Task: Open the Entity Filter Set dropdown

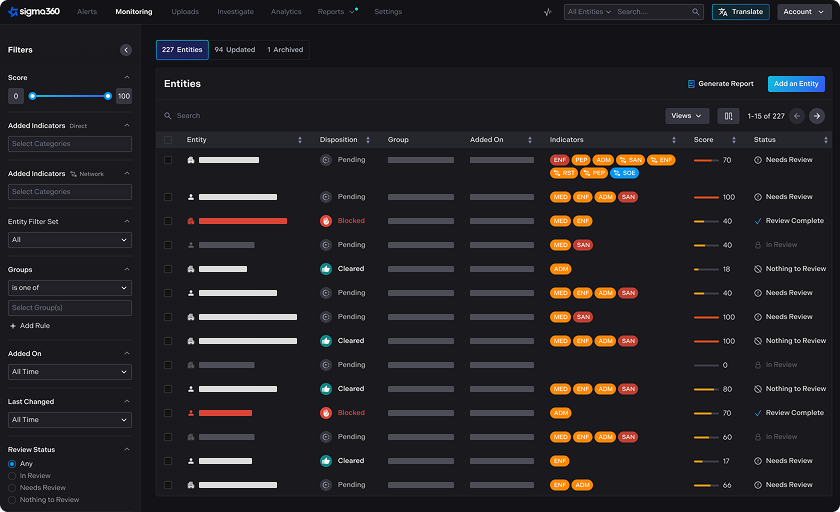Action: pos(70,240)
